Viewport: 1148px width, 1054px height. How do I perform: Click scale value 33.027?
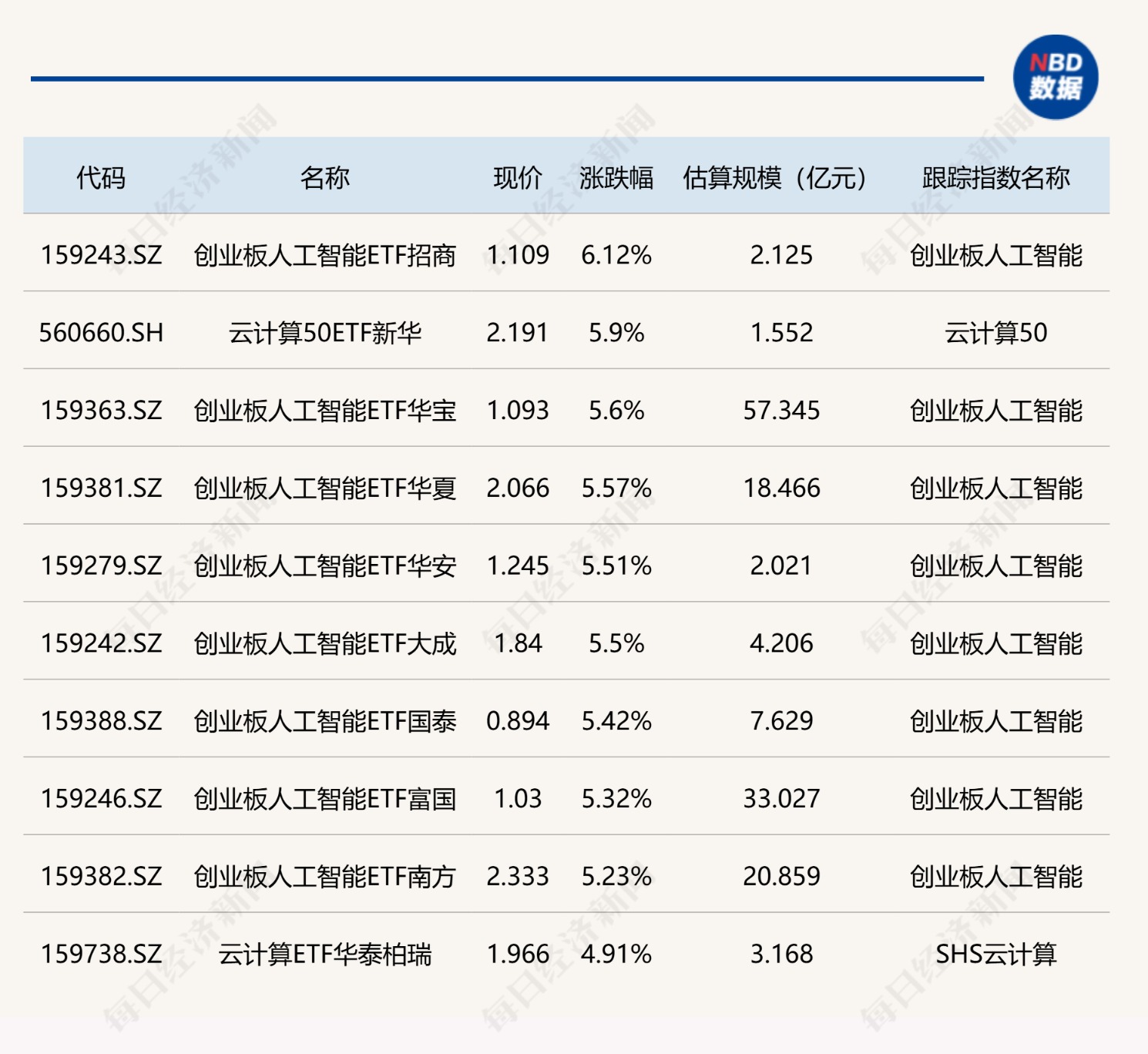pos(781,799)
